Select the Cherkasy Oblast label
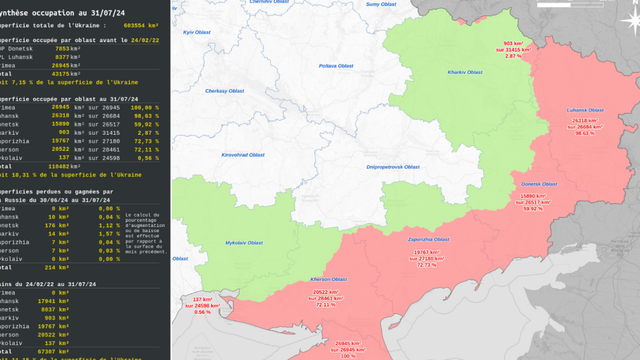The height and width of the screenshot is (360, 640). click(224, 91)
